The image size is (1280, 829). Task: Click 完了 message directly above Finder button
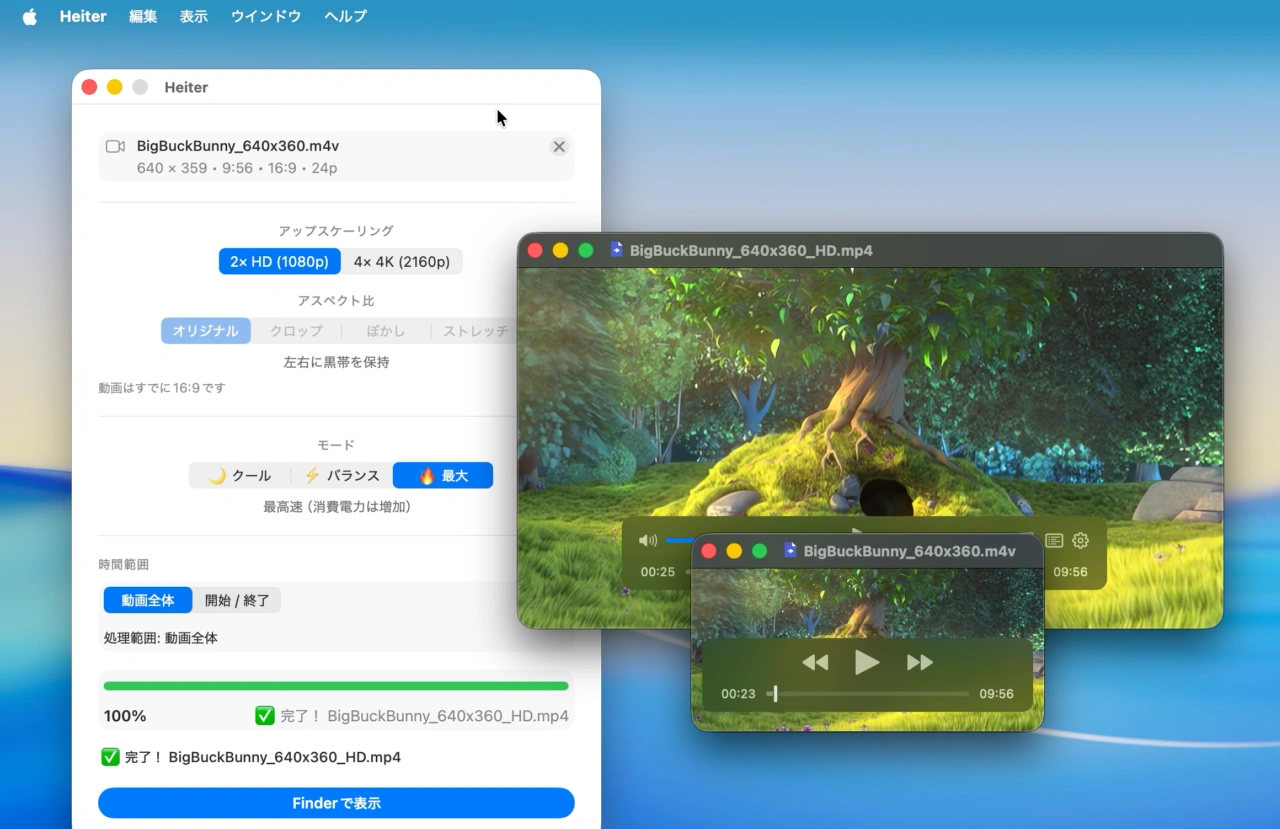pyautogui.click(x=251, y=757)
